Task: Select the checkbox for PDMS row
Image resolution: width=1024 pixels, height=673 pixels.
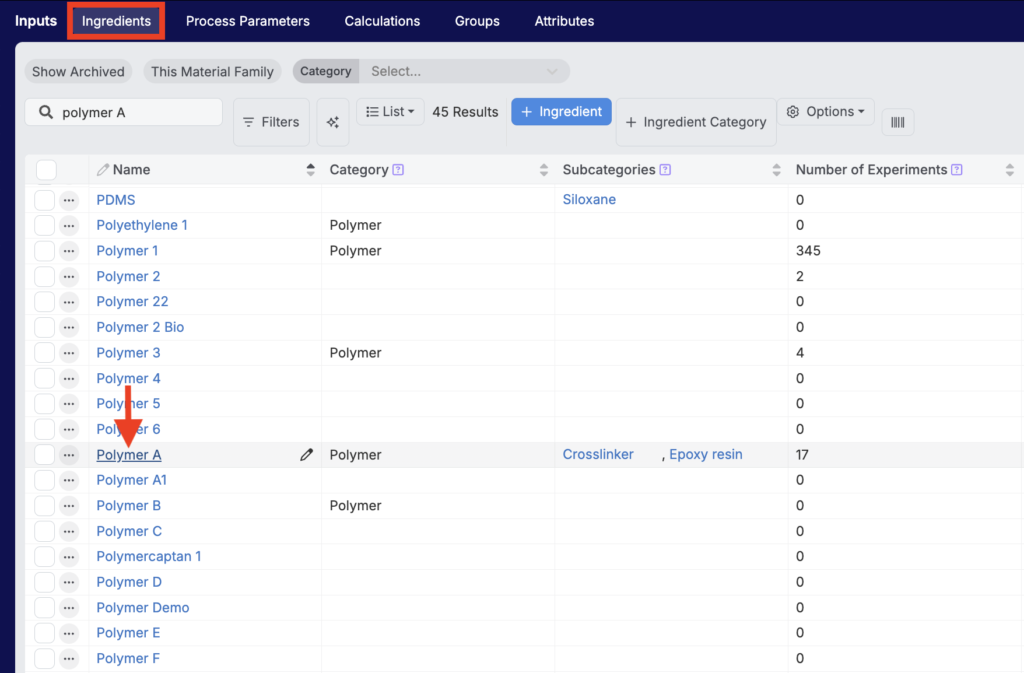Action: 44,200
